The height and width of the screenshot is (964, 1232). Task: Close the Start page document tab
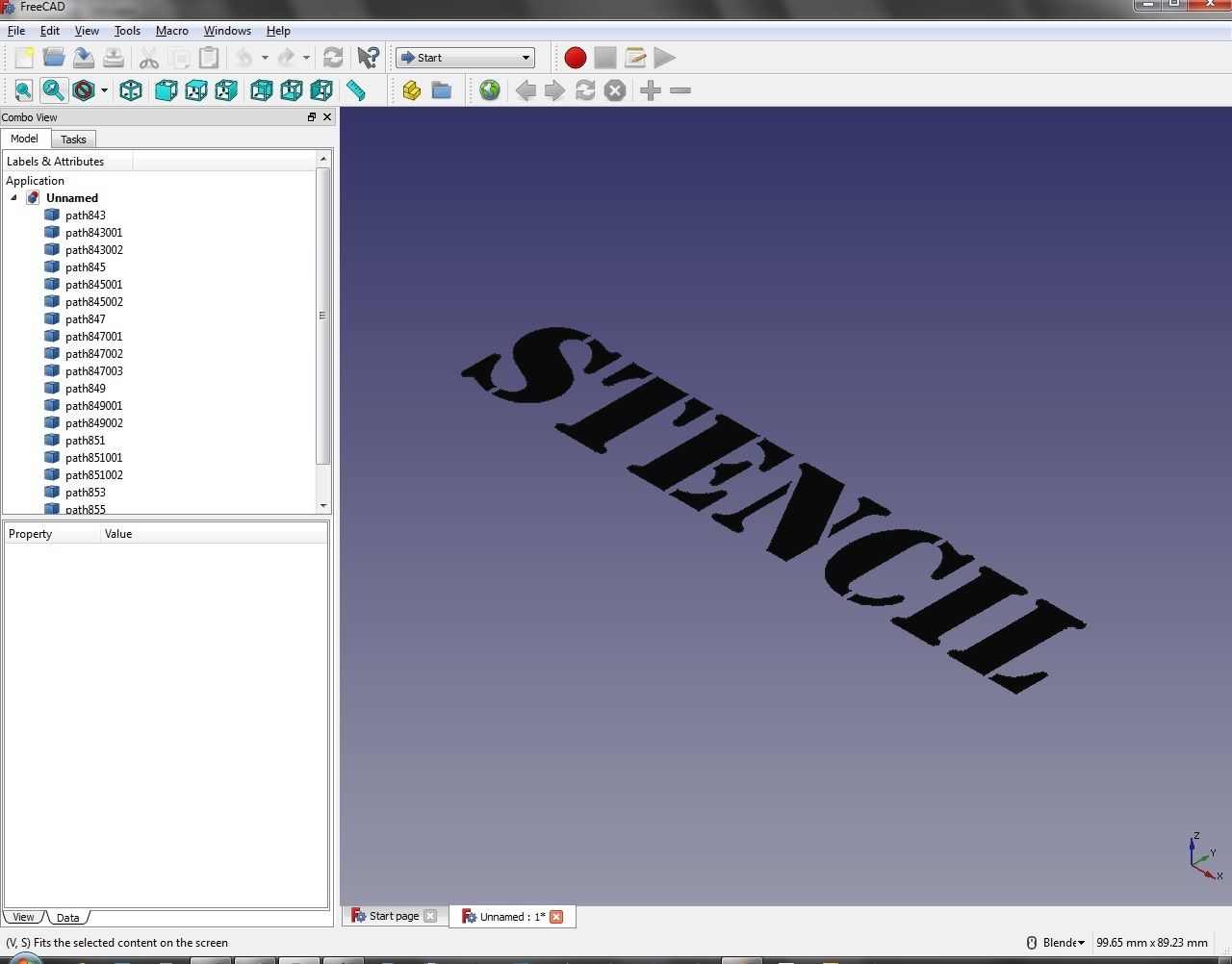(430, 916)
